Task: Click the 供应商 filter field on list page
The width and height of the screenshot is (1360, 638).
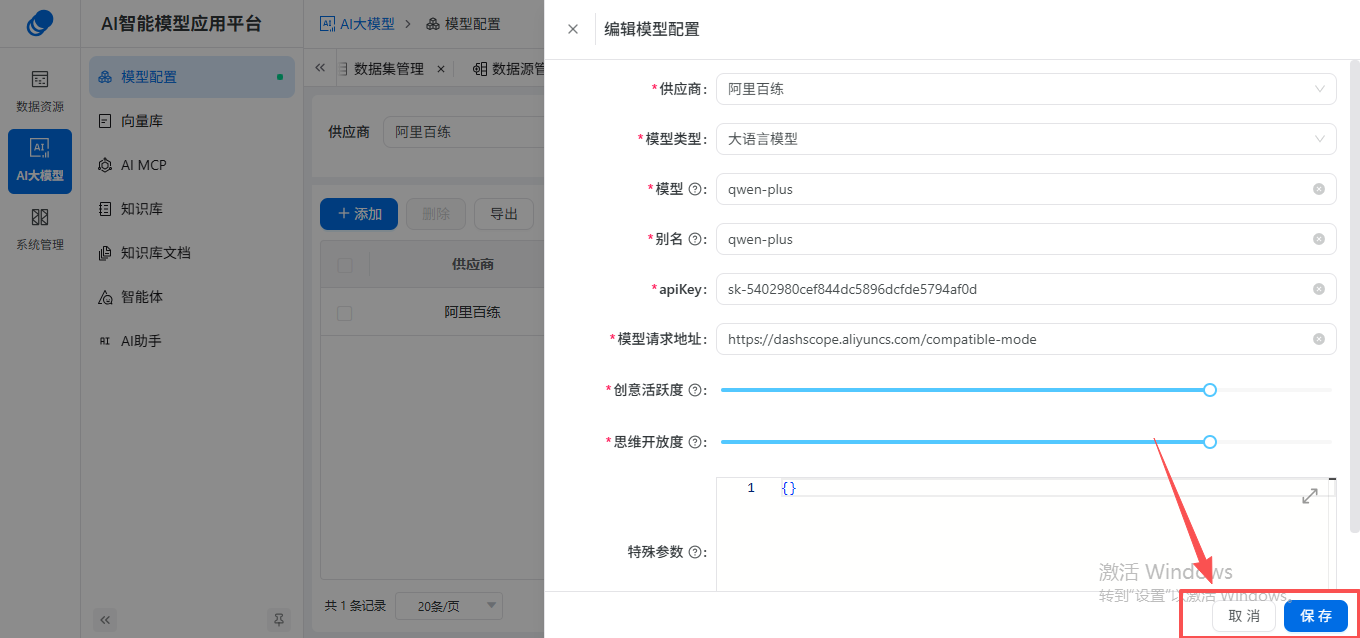Action: coord(464,132)
